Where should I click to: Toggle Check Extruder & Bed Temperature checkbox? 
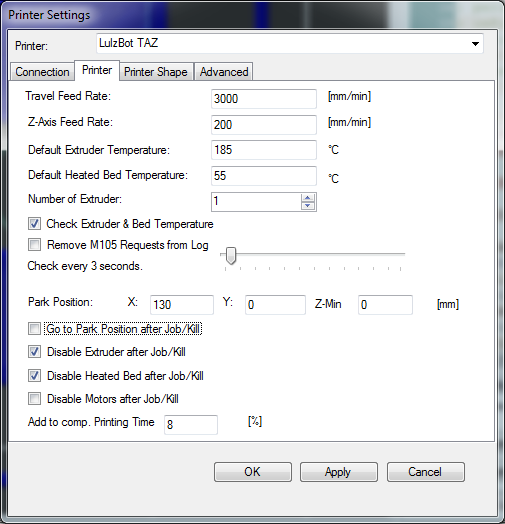[34, 224]
